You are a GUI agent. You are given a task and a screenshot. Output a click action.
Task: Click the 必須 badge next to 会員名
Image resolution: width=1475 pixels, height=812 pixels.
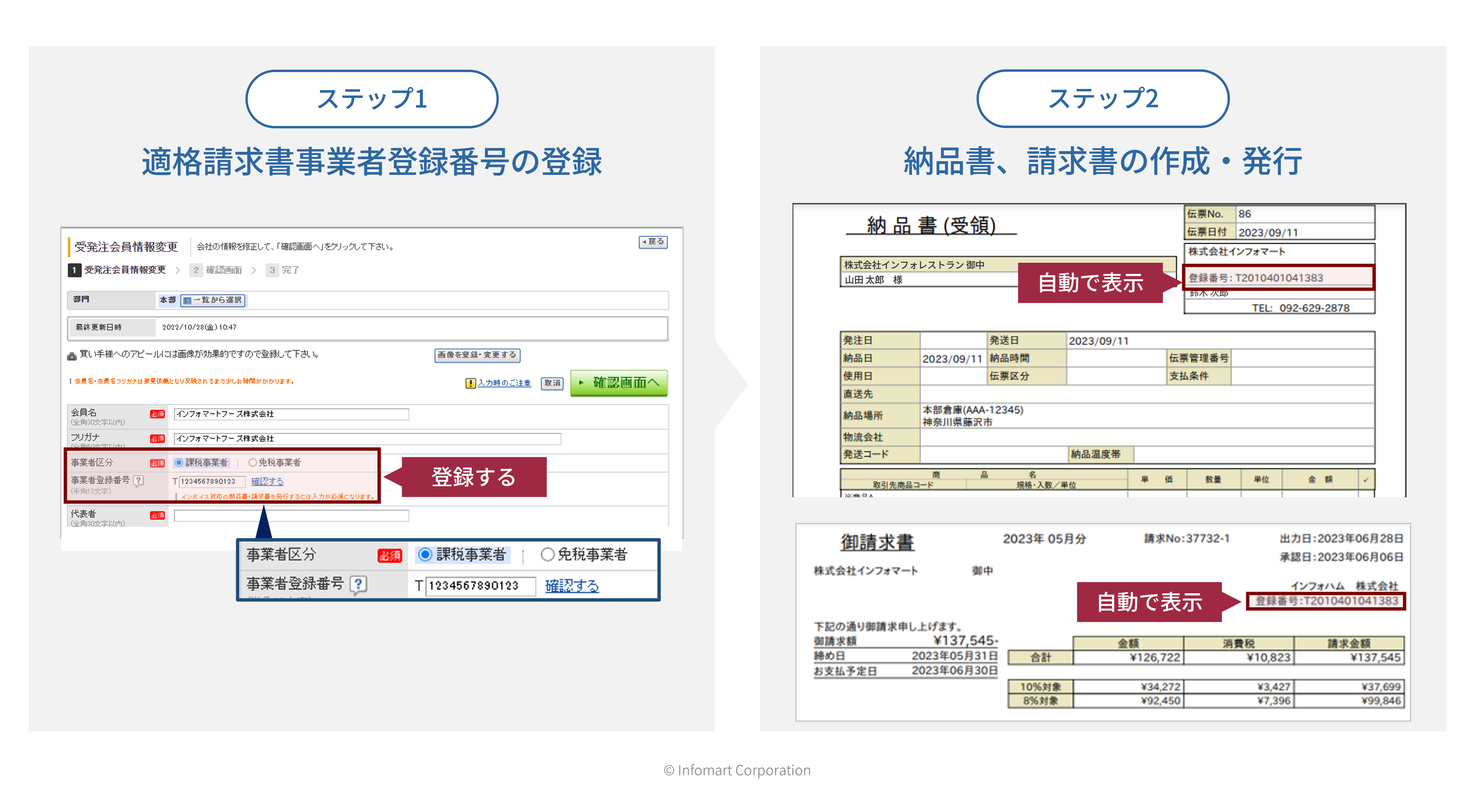(157, 414)
